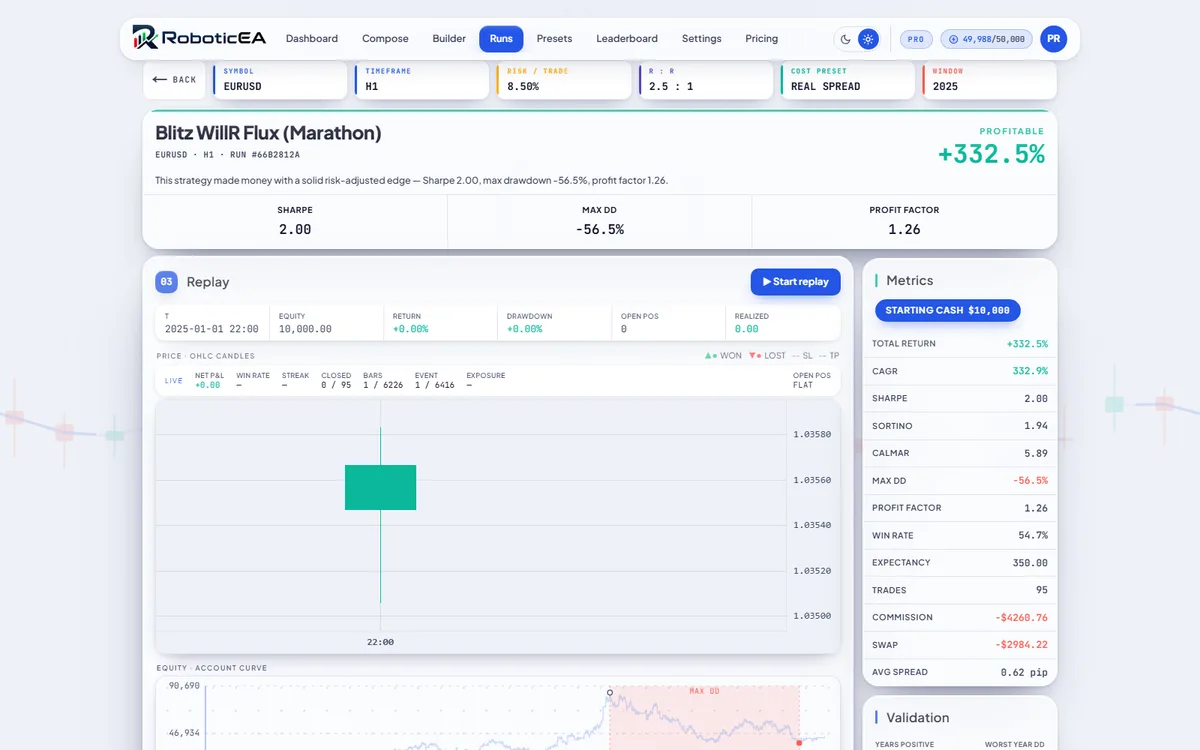Click the strategy title Blitz WillR Flux

[x=268, y=133]
